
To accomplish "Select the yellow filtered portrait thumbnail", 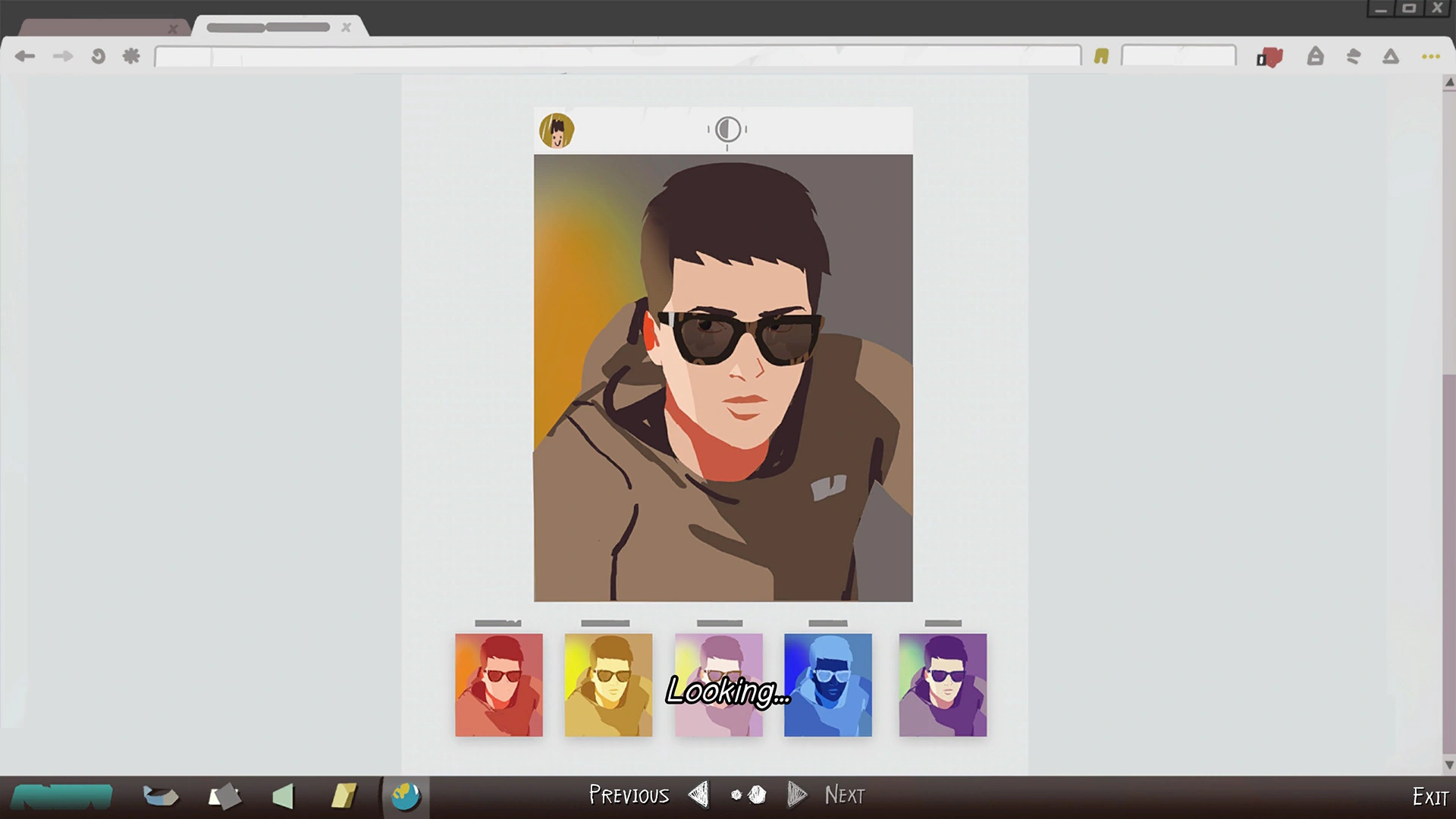I will pyautogui.click(x=608, y=685).
